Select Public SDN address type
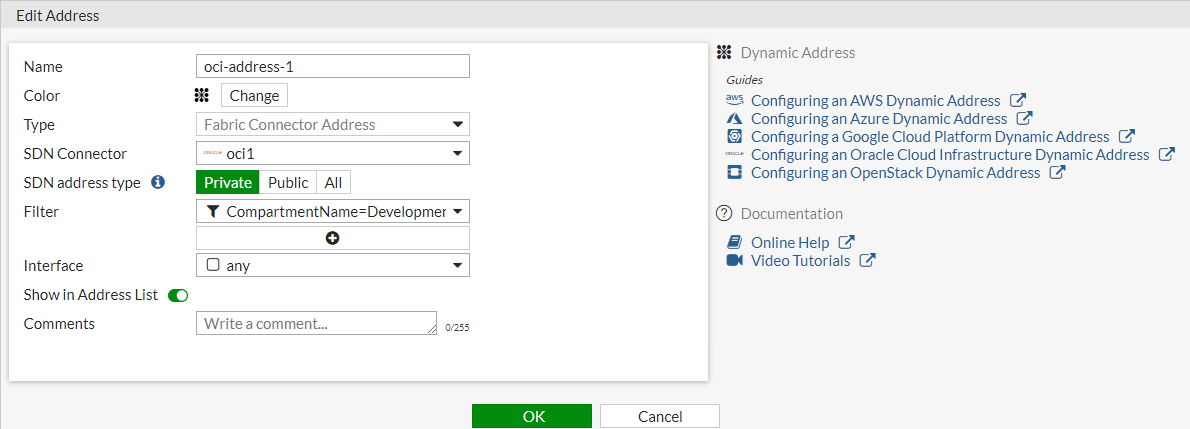 tap(288, 182)
